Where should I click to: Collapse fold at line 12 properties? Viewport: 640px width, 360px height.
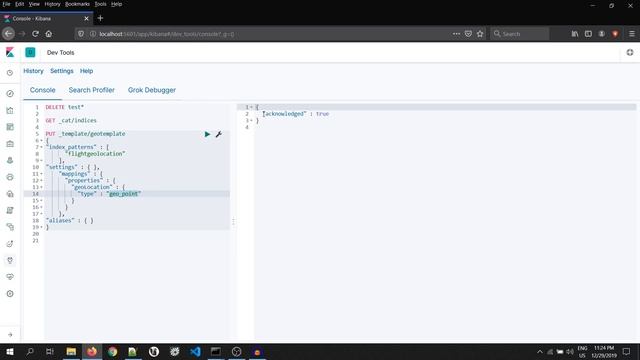coord(41,180)
